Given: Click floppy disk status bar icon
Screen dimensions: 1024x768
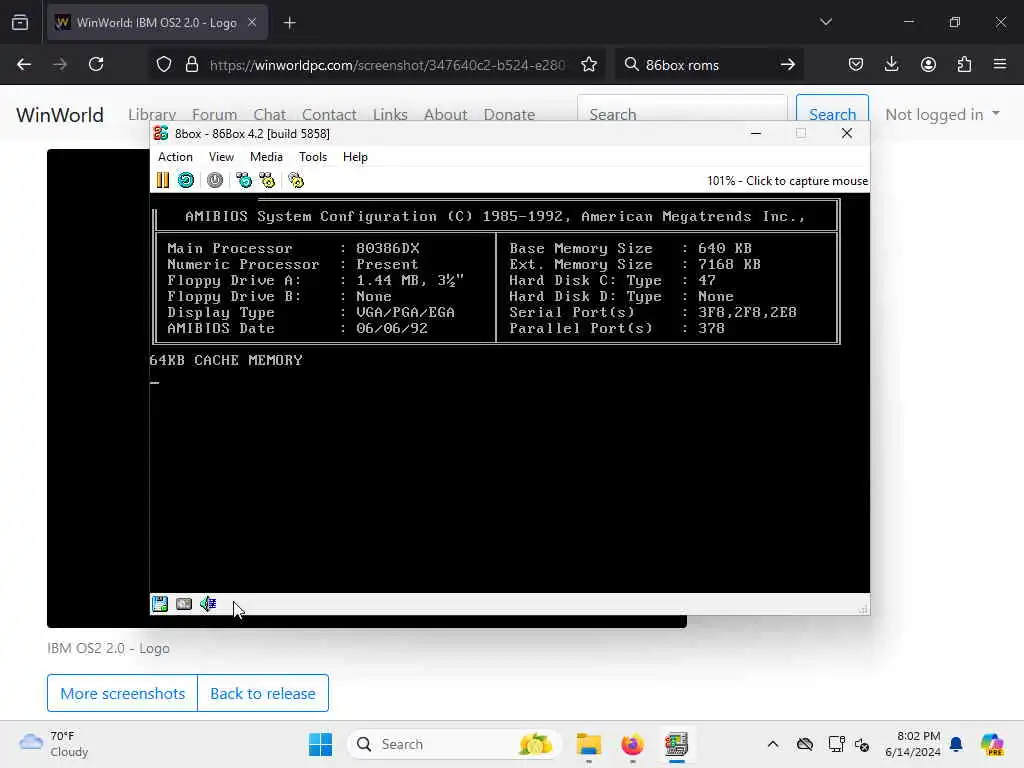Looking at the screenshot, I should (x=160, y=604).
